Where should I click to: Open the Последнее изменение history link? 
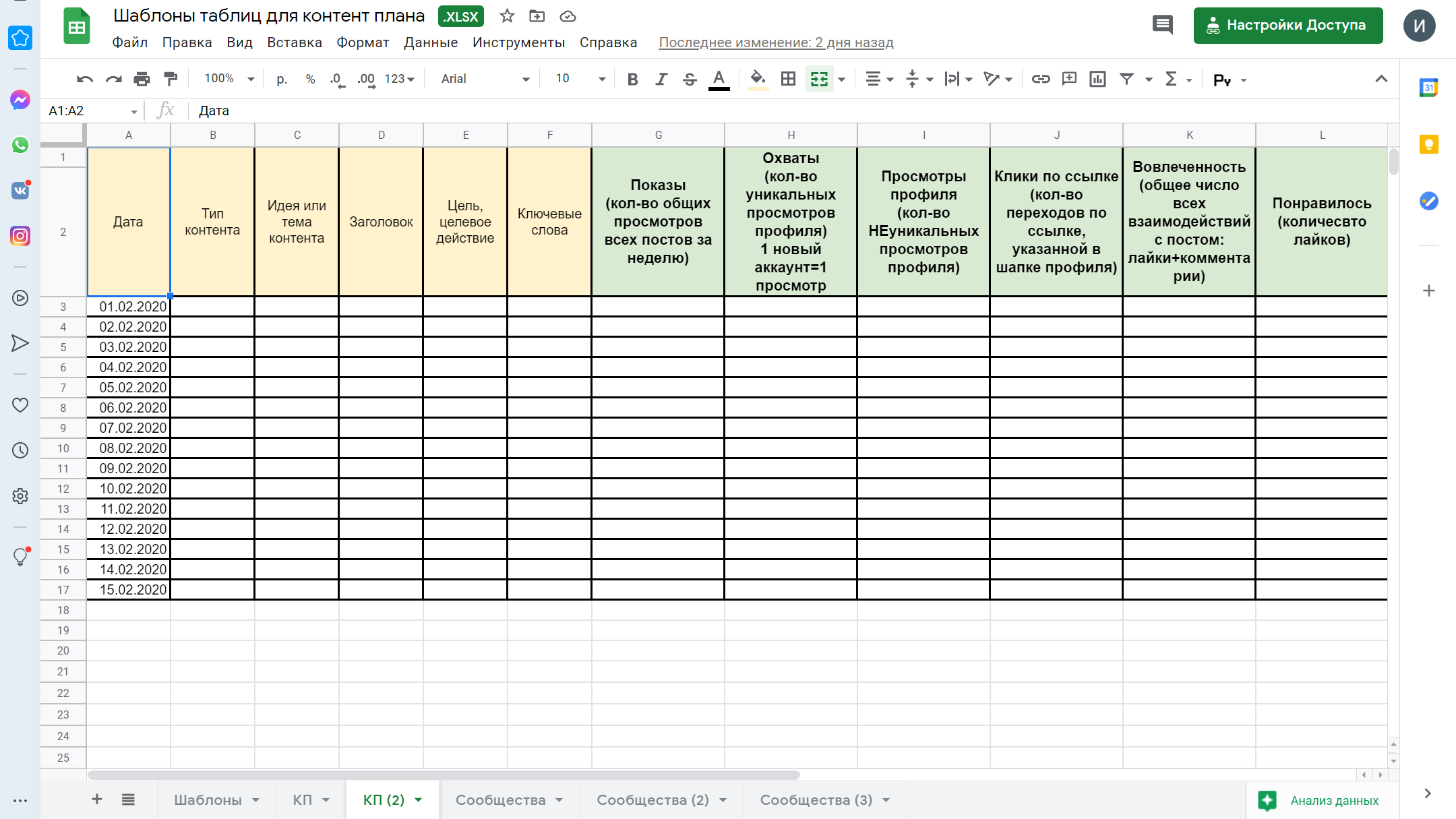pos(776,42)
